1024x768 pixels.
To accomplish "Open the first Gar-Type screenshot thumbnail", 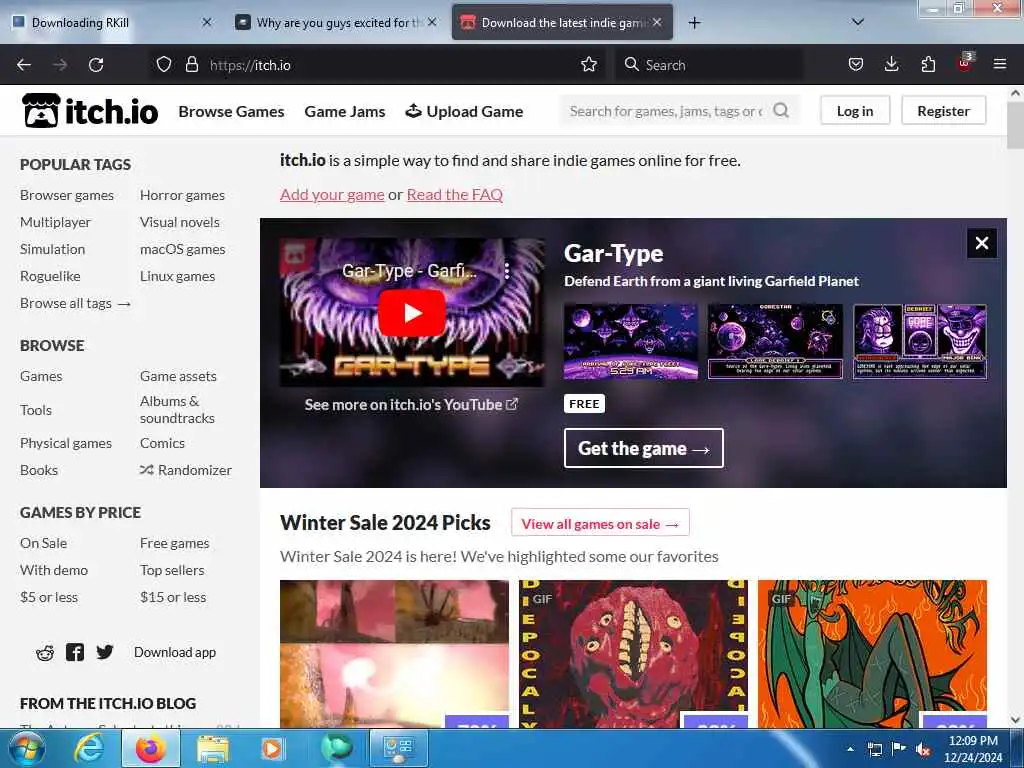I will [x=631, y=342].
